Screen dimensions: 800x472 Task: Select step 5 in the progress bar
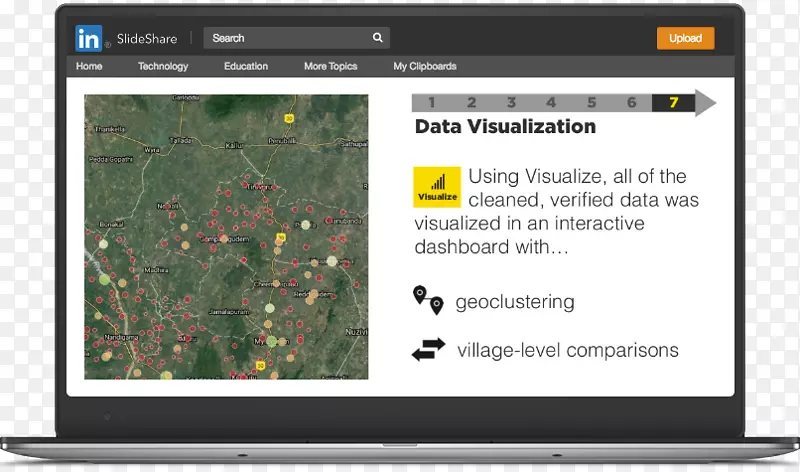point(591,102)
